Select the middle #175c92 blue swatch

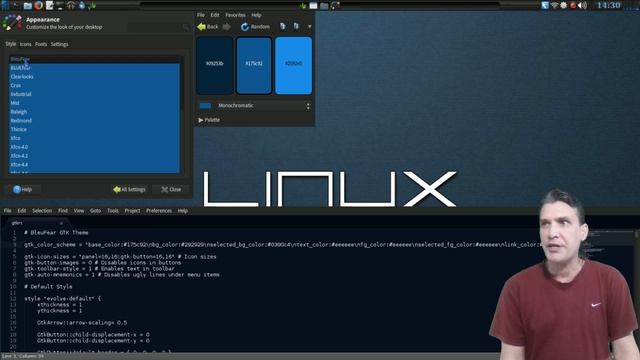coord(254,65)
